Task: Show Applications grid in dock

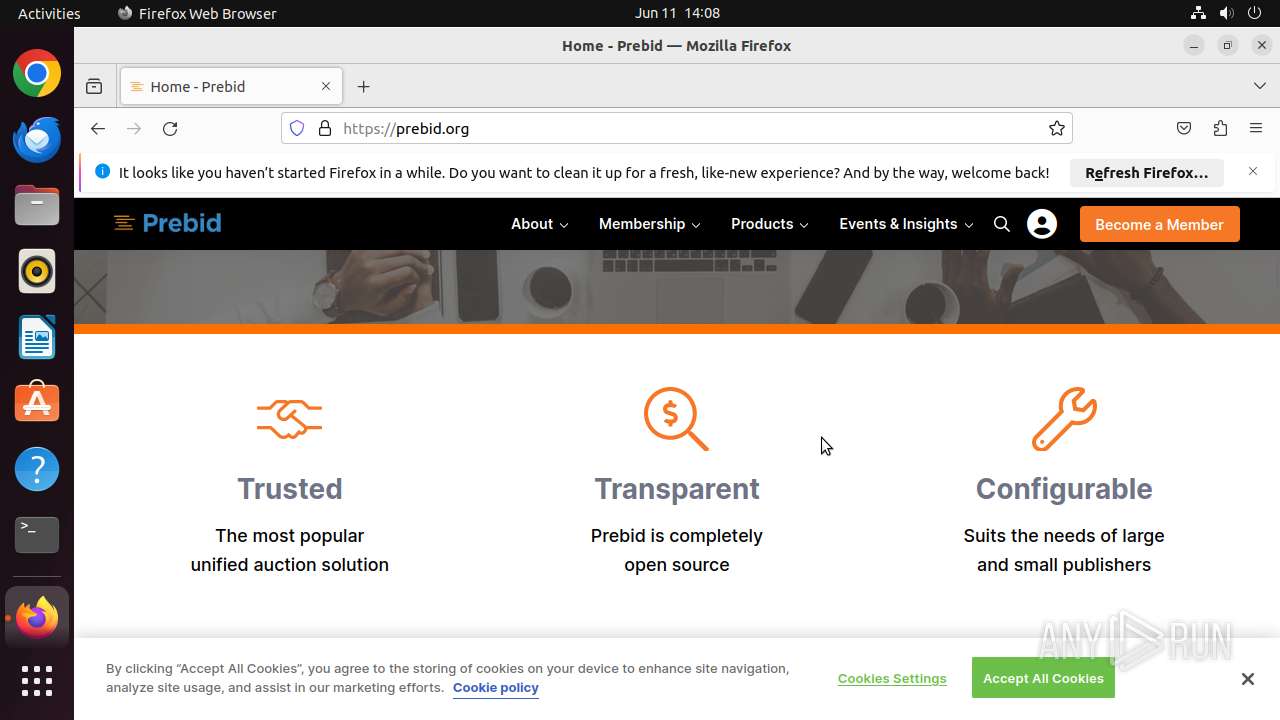Action: [x=37, y=681]
